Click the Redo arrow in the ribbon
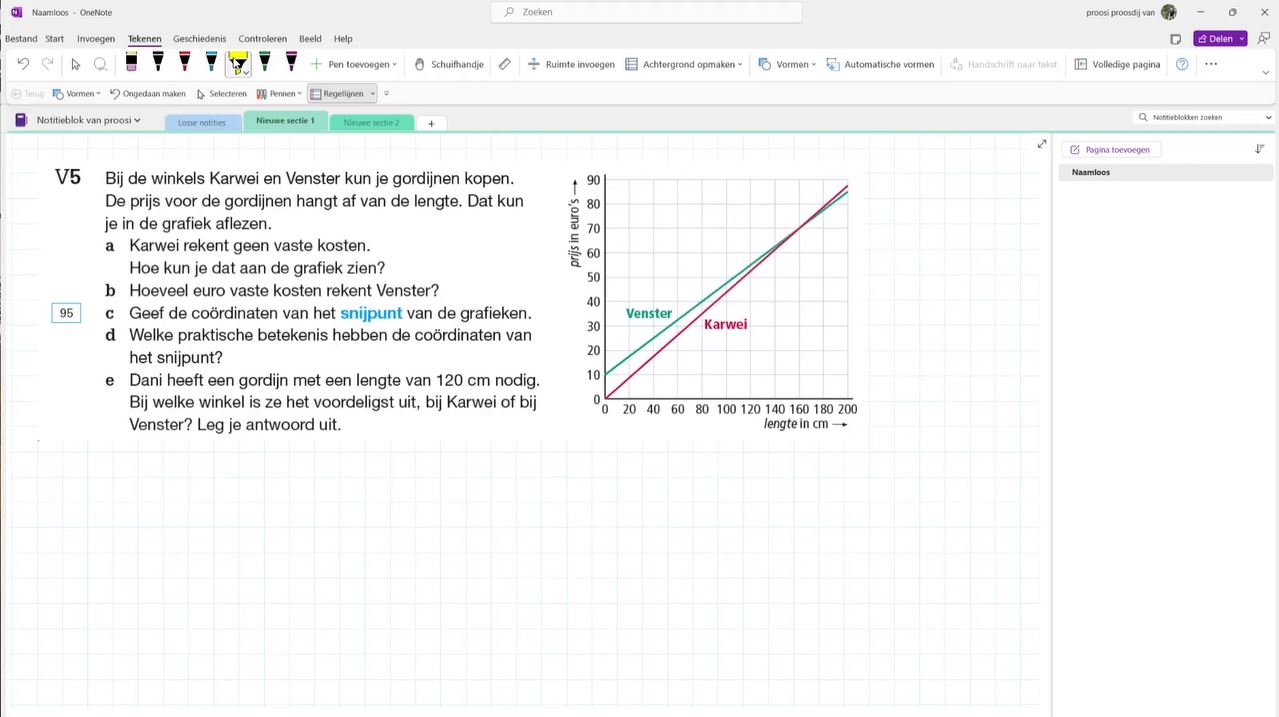The width and height of the screenshot is (1279, 717). click(47, 64)
